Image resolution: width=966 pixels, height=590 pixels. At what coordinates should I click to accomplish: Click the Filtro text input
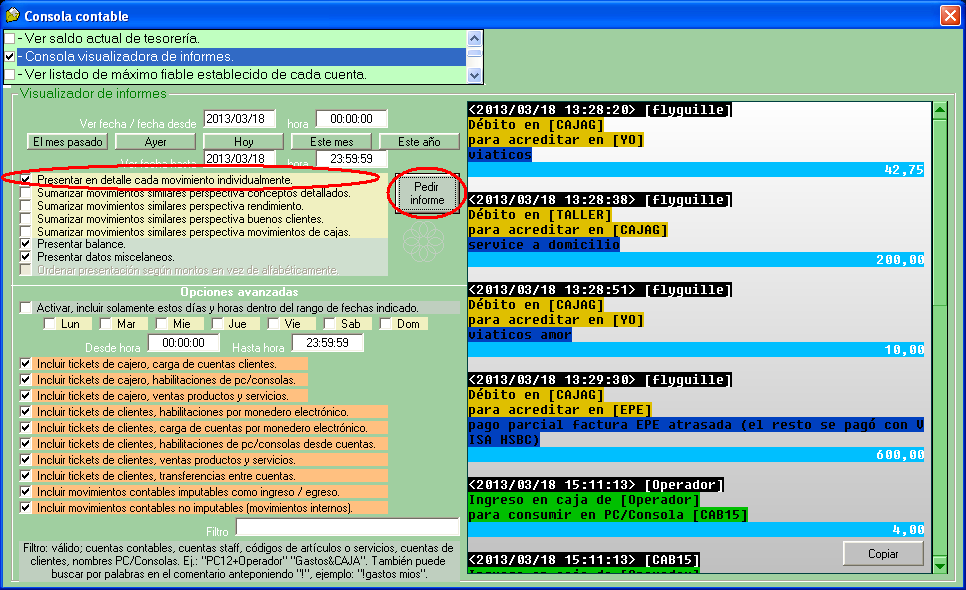[347, 527]
